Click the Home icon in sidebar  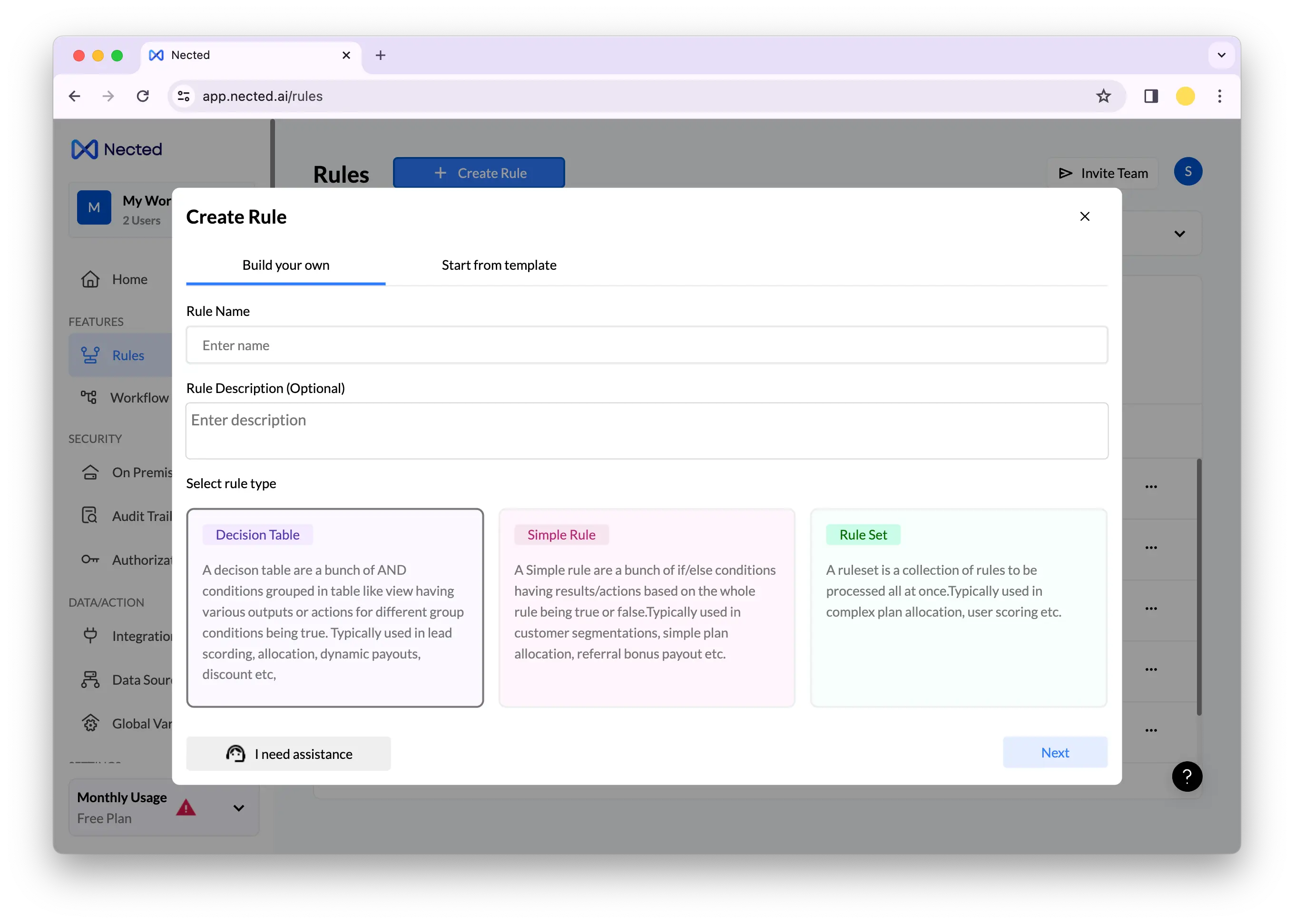click(x=90, y=279)
